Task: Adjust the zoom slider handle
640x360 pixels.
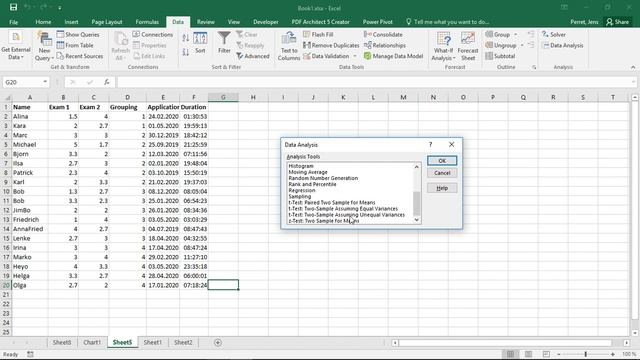Action: (586, 354)
